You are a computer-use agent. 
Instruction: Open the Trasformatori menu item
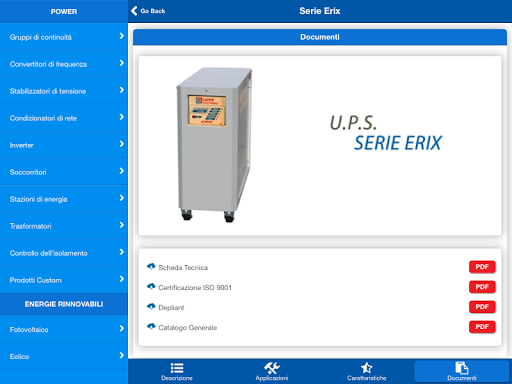click(x=64, y=226)
